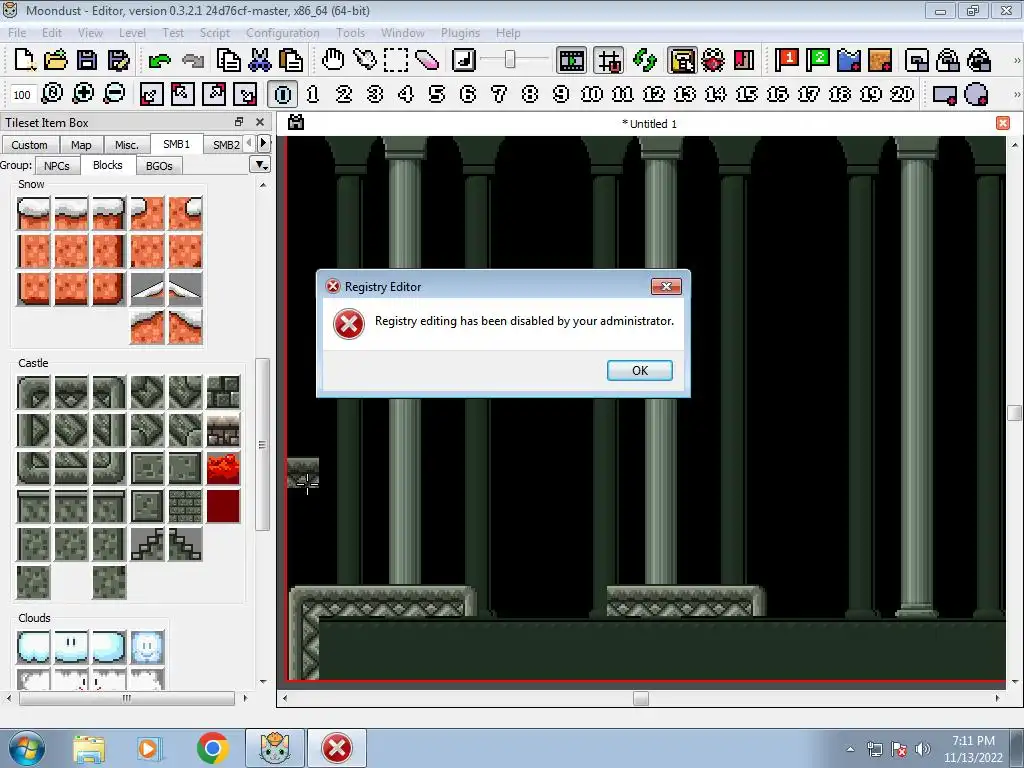This screenshot has width=1024, height=768.
Task: Go to top-left section corner
Action: point(183,94)
